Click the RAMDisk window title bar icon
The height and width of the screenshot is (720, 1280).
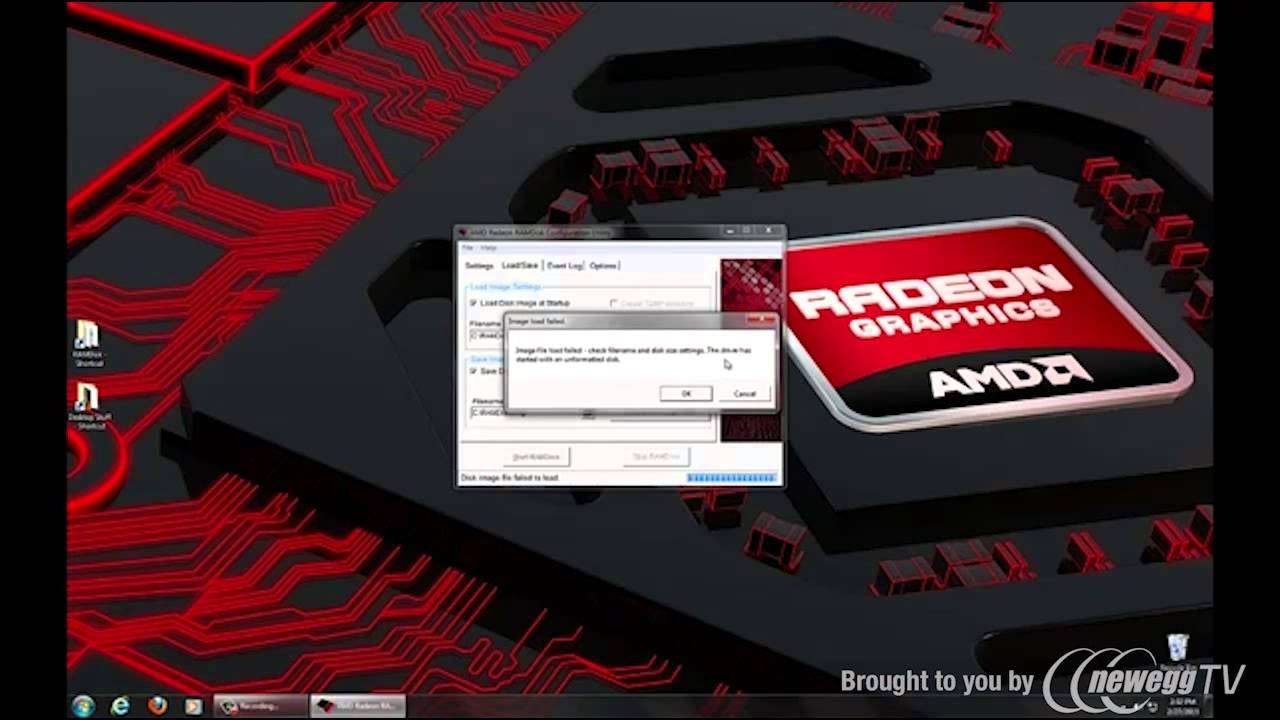pyautogui.click(x=464, y=232)
